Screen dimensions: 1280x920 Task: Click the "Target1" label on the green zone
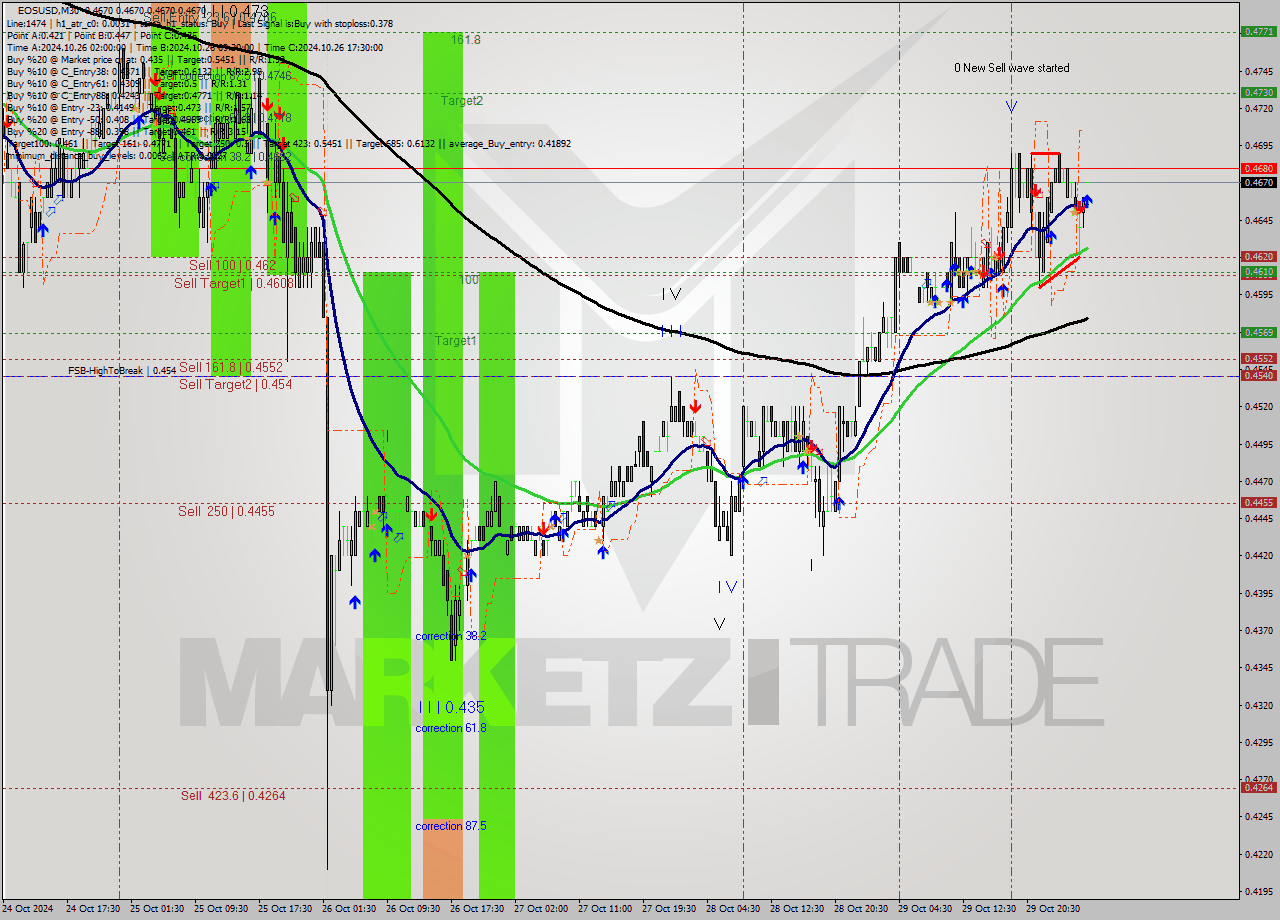[x=455, y=340]
